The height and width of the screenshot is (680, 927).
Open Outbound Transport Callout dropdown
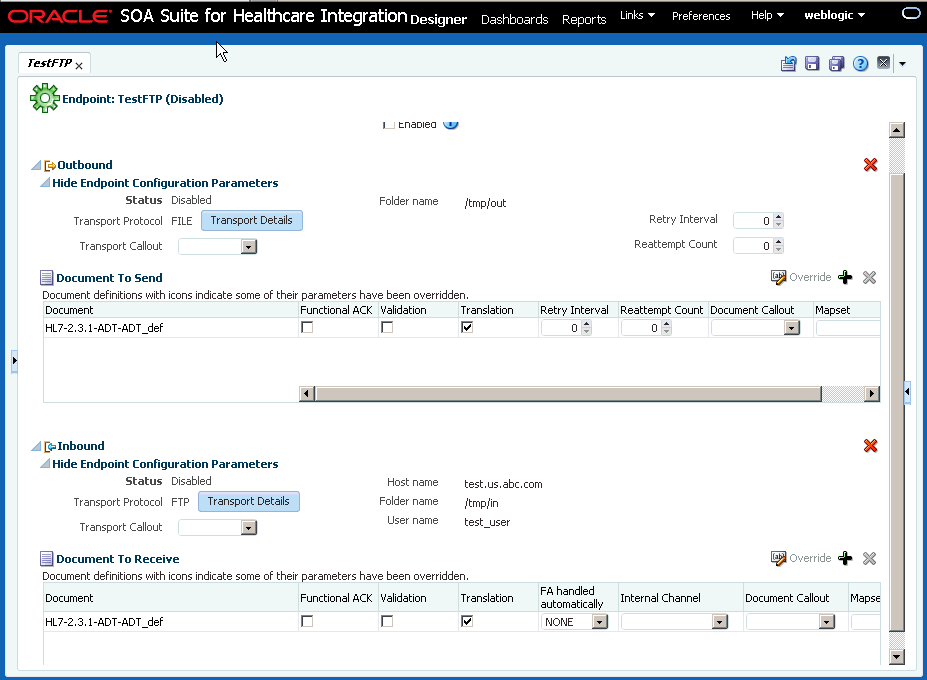point(249,247)
